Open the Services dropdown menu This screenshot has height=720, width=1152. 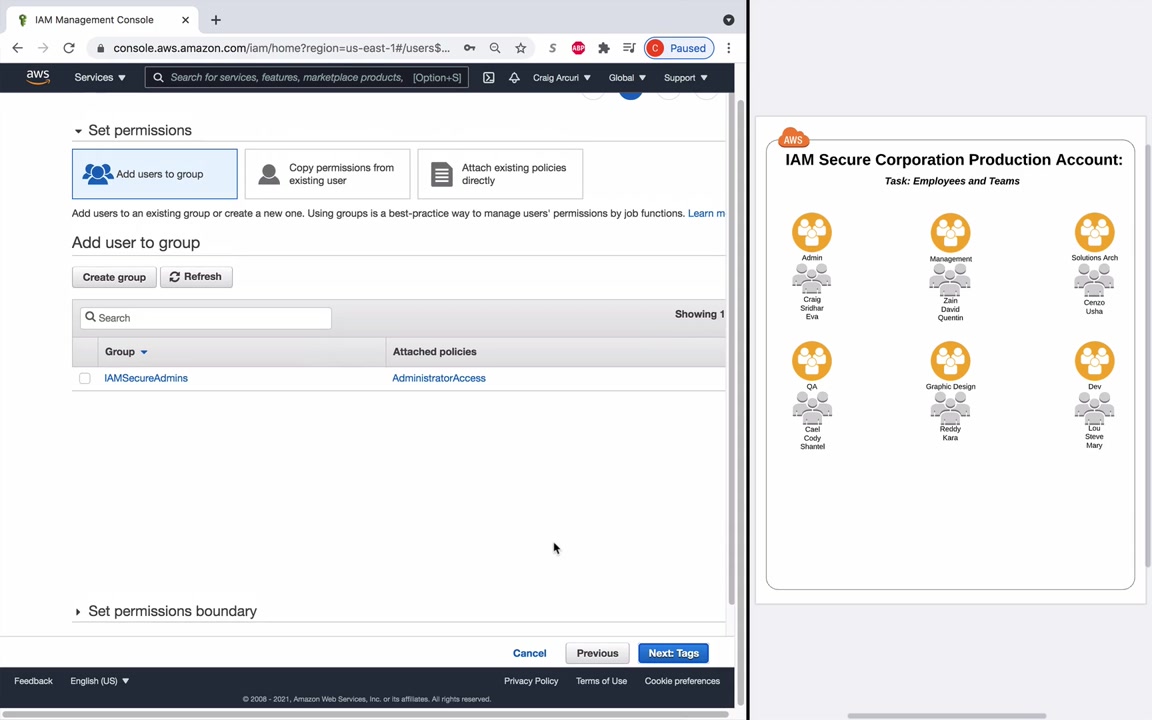coord(100,77)
